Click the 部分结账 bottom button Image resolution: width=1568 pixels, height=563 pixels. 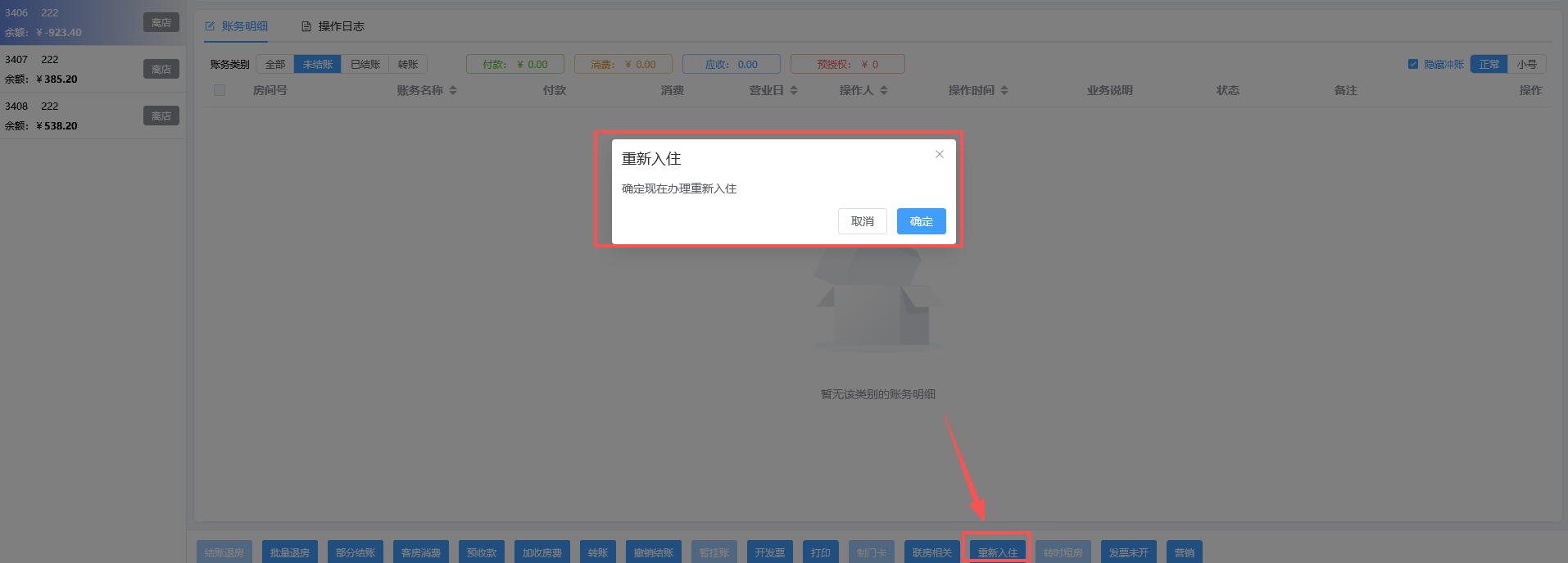[356, 552]
